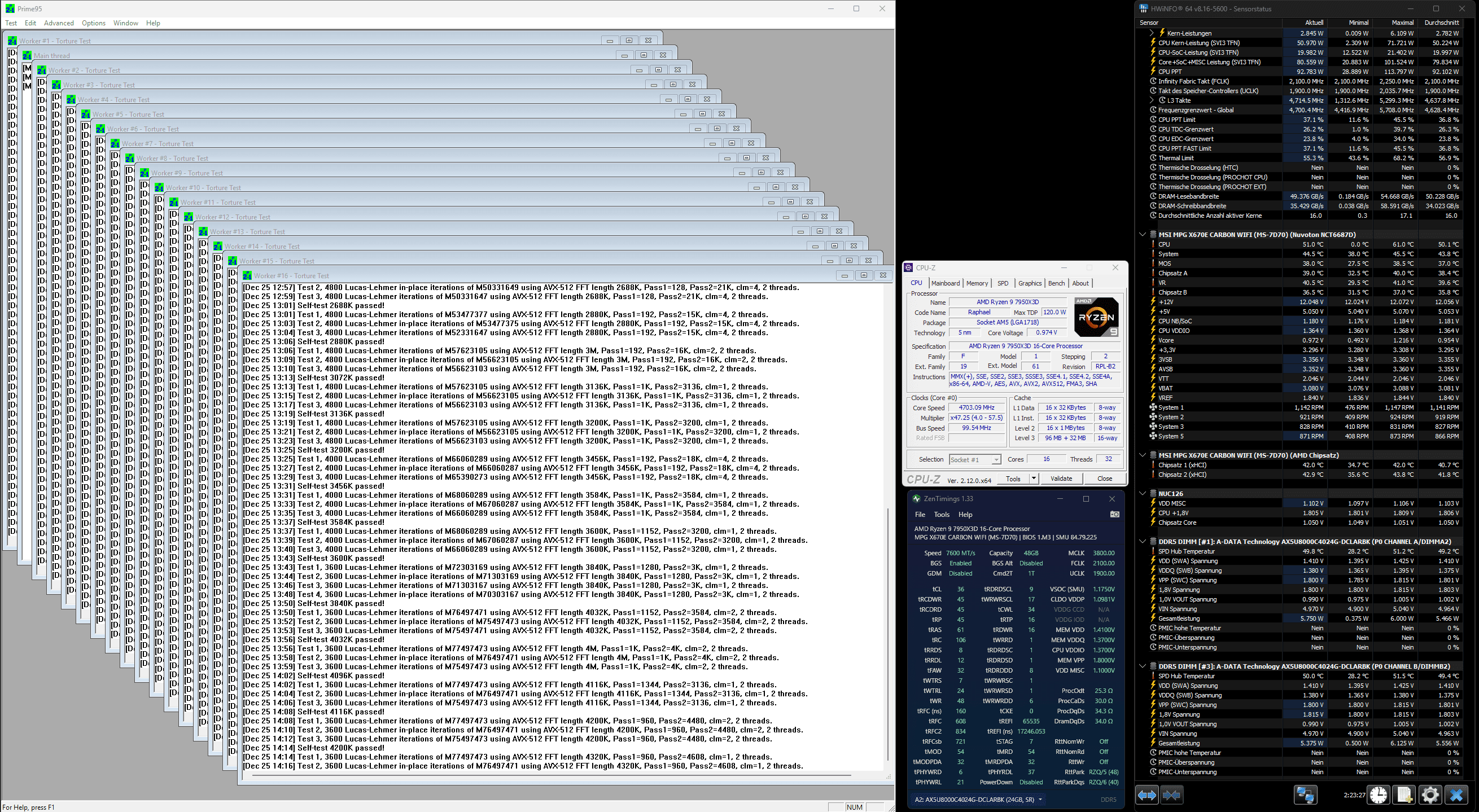Take ZenTimings screenshot with the camera icon
1479x812 pixels.
click(x=1114, y=514)
